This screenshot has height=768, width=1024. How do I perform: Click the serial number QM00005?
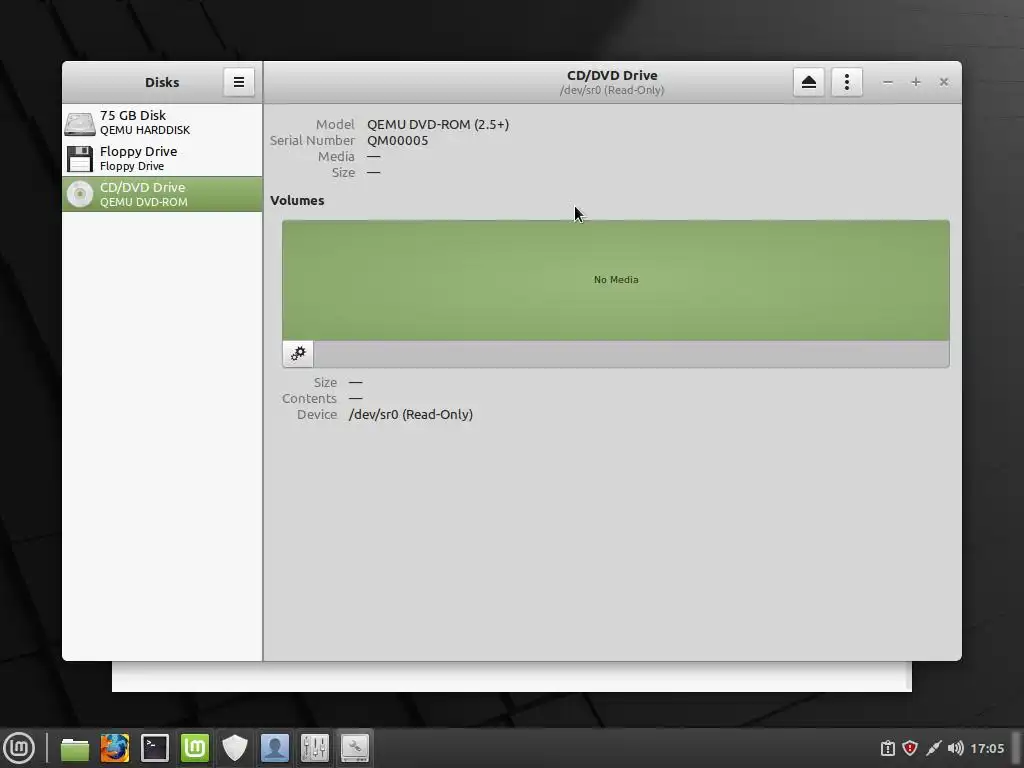398,140
